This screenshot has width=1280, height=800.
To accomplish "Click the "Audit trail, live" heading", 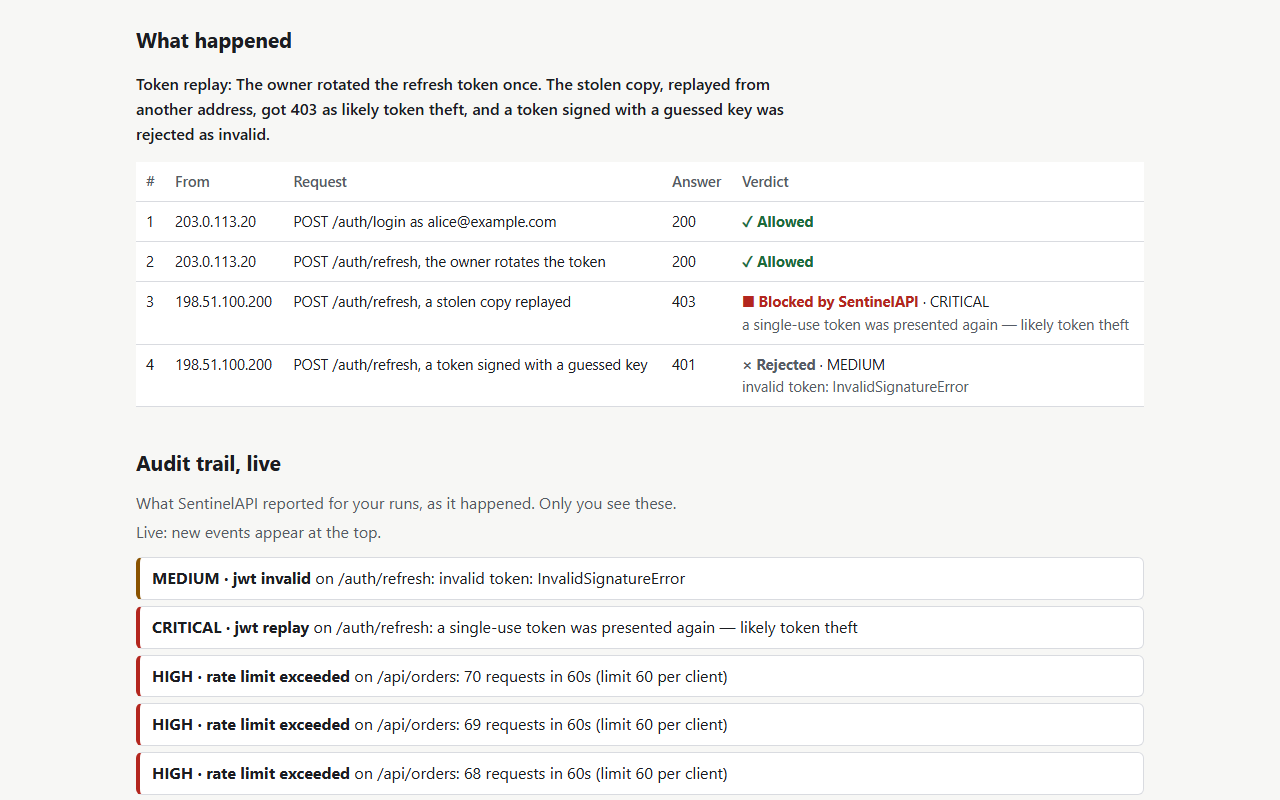I will click(x=208, y=464).
